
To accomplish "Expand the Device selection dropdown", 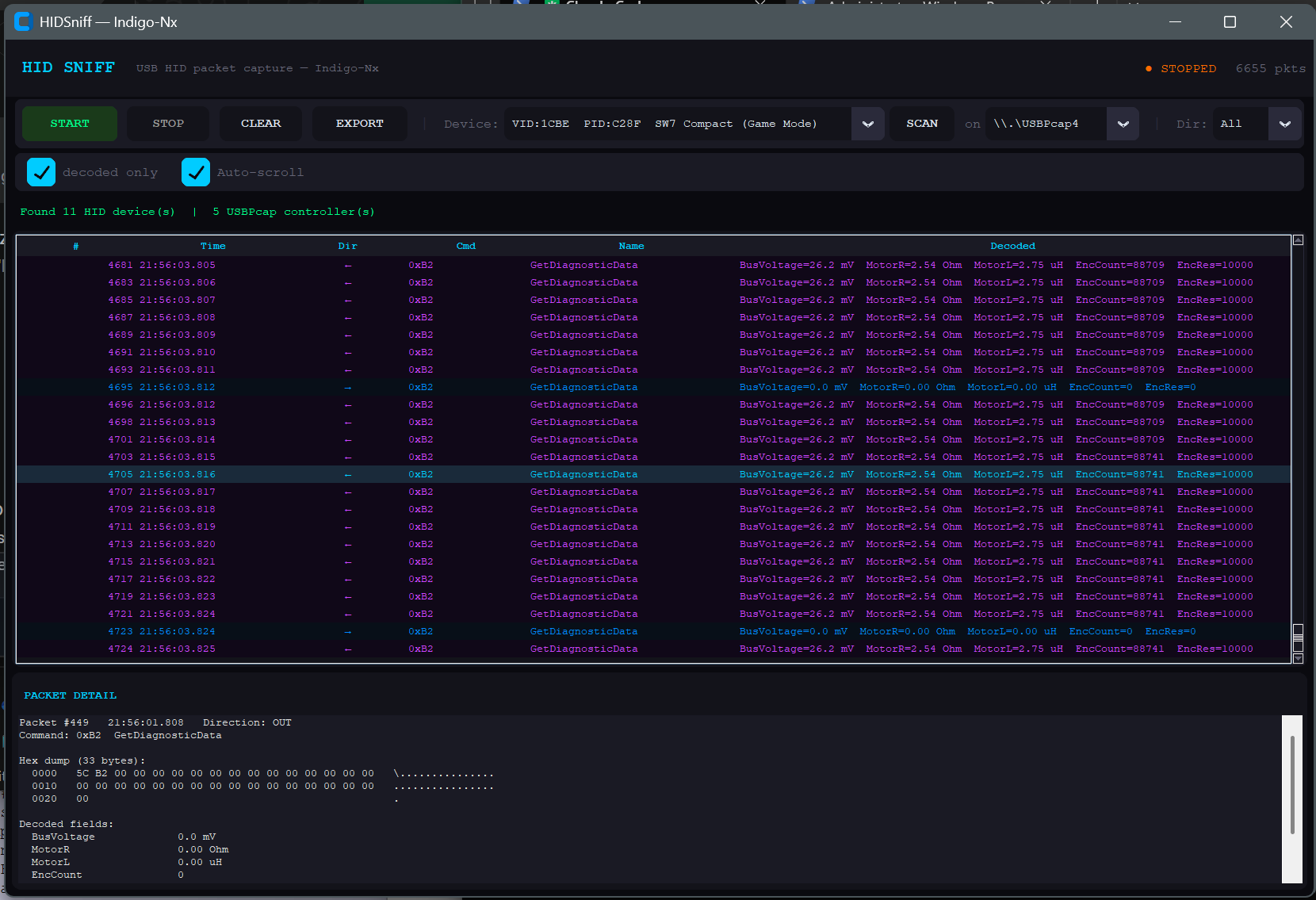I will (867, 124).
